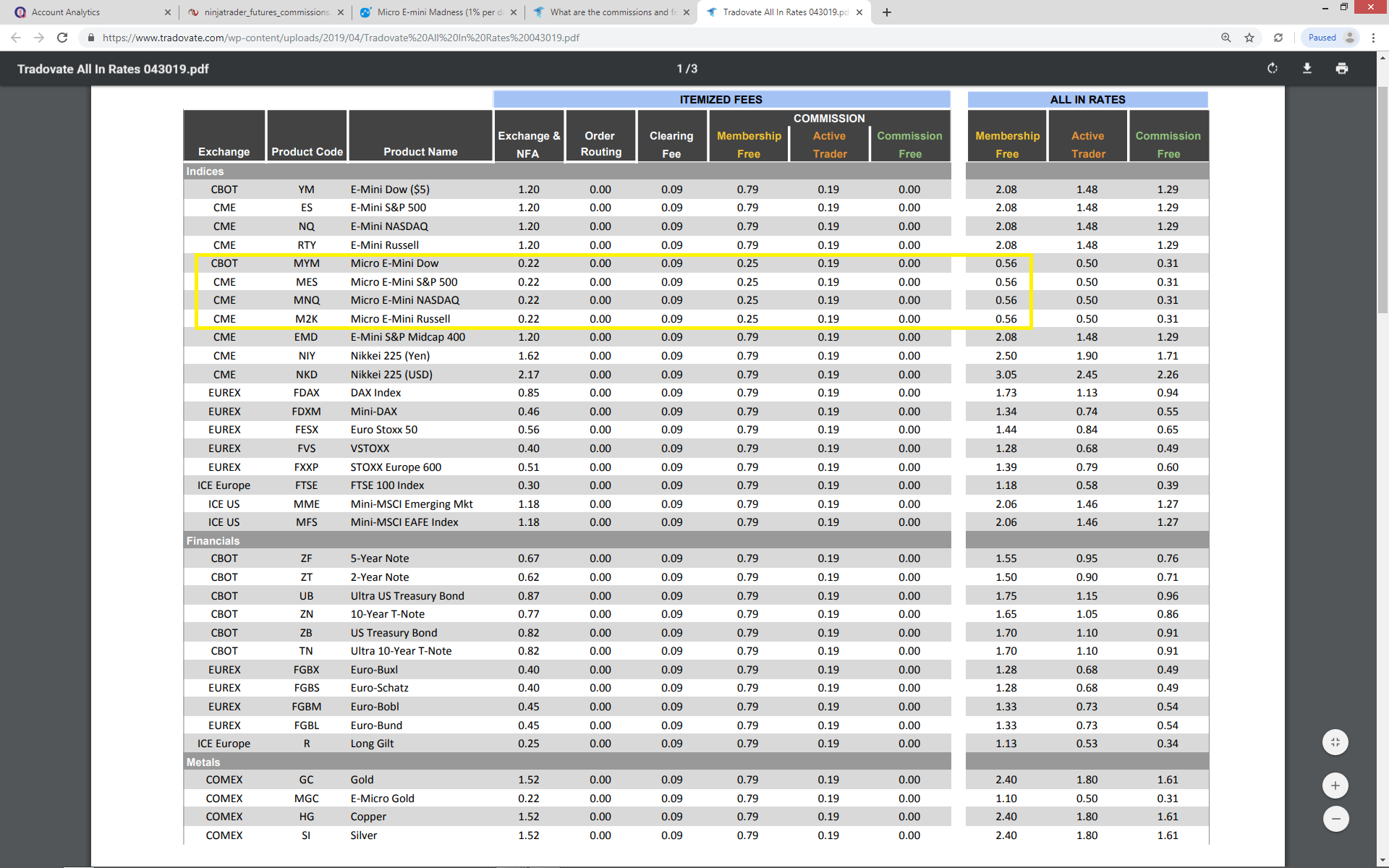Open browser zoom magnifier icon
Viewport: 1389px width, 868px height.
coord(1226,38)
